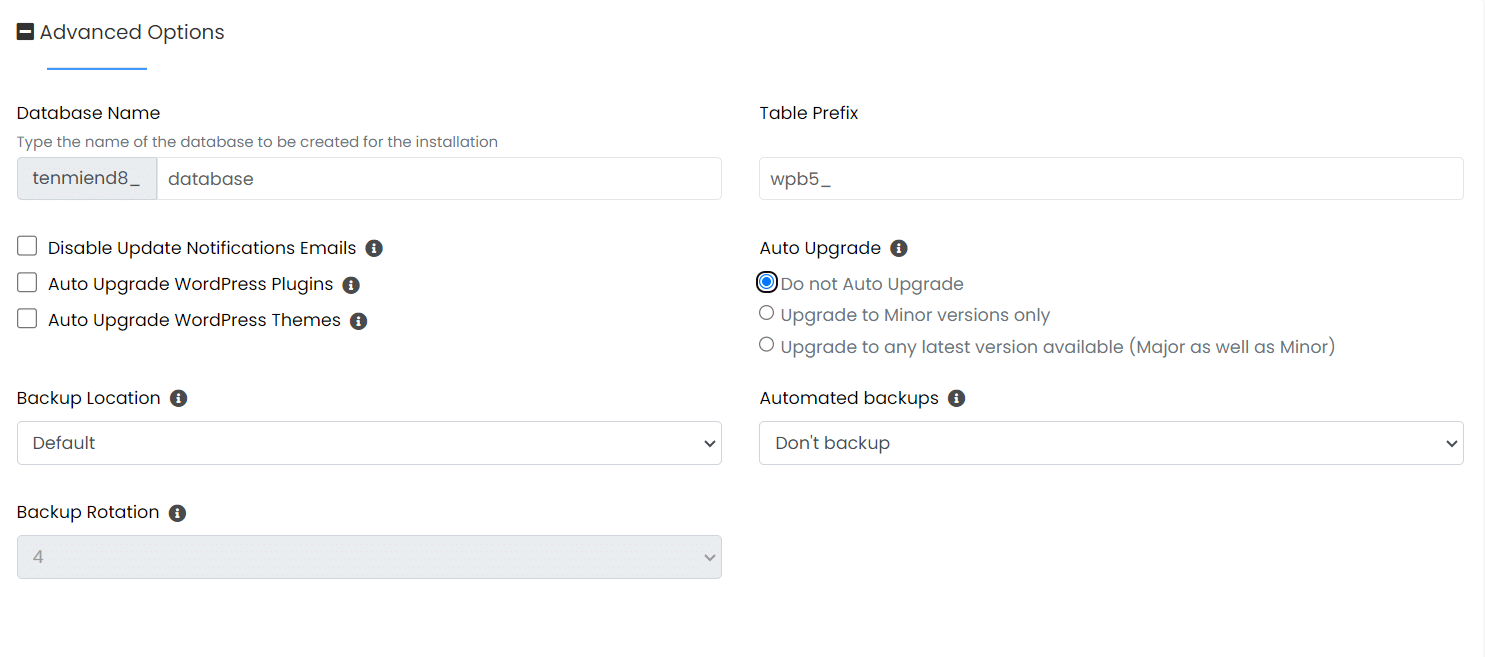Open info for Disable Update Notifications Emails
1485x657 pixels.
click(x=374, y=247)
